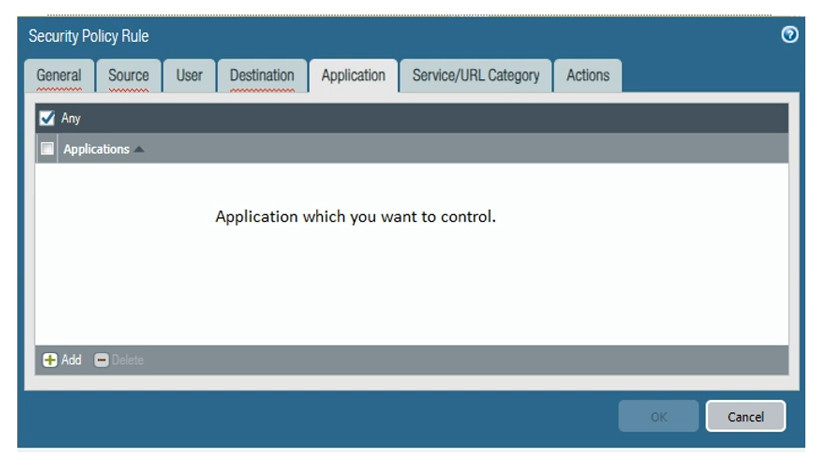
Task: Go to the User tab
Action: (x=189, y=76)
